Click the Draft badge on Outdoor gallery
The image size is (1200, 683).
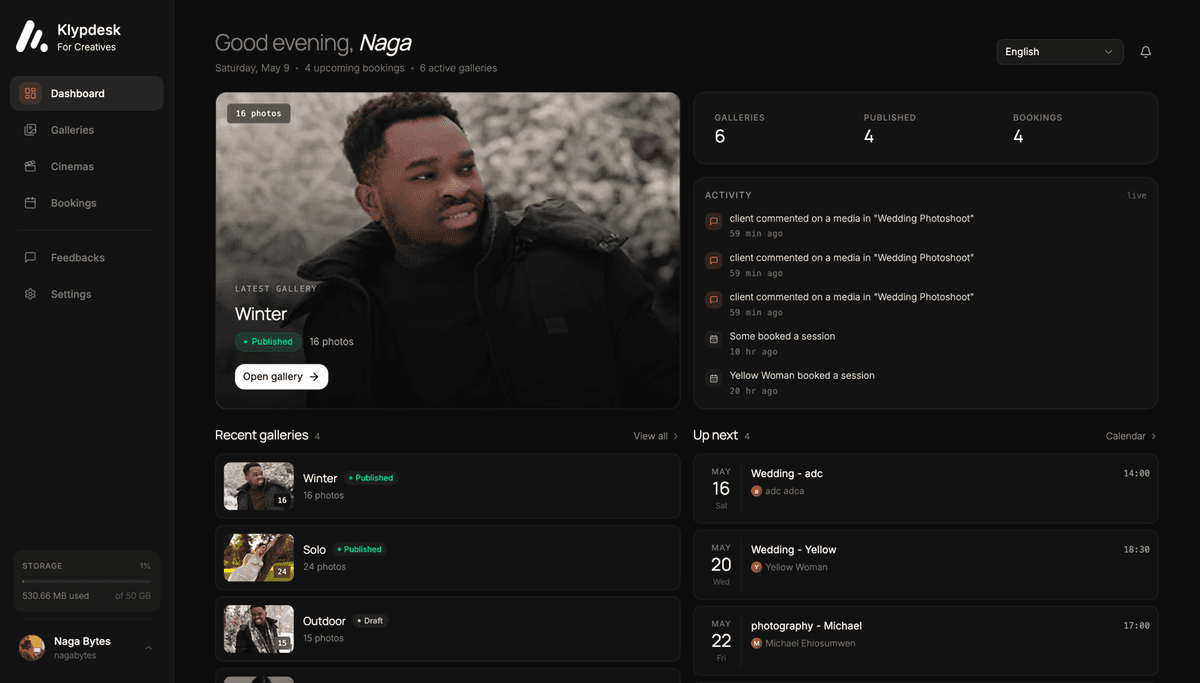(369, 621)
